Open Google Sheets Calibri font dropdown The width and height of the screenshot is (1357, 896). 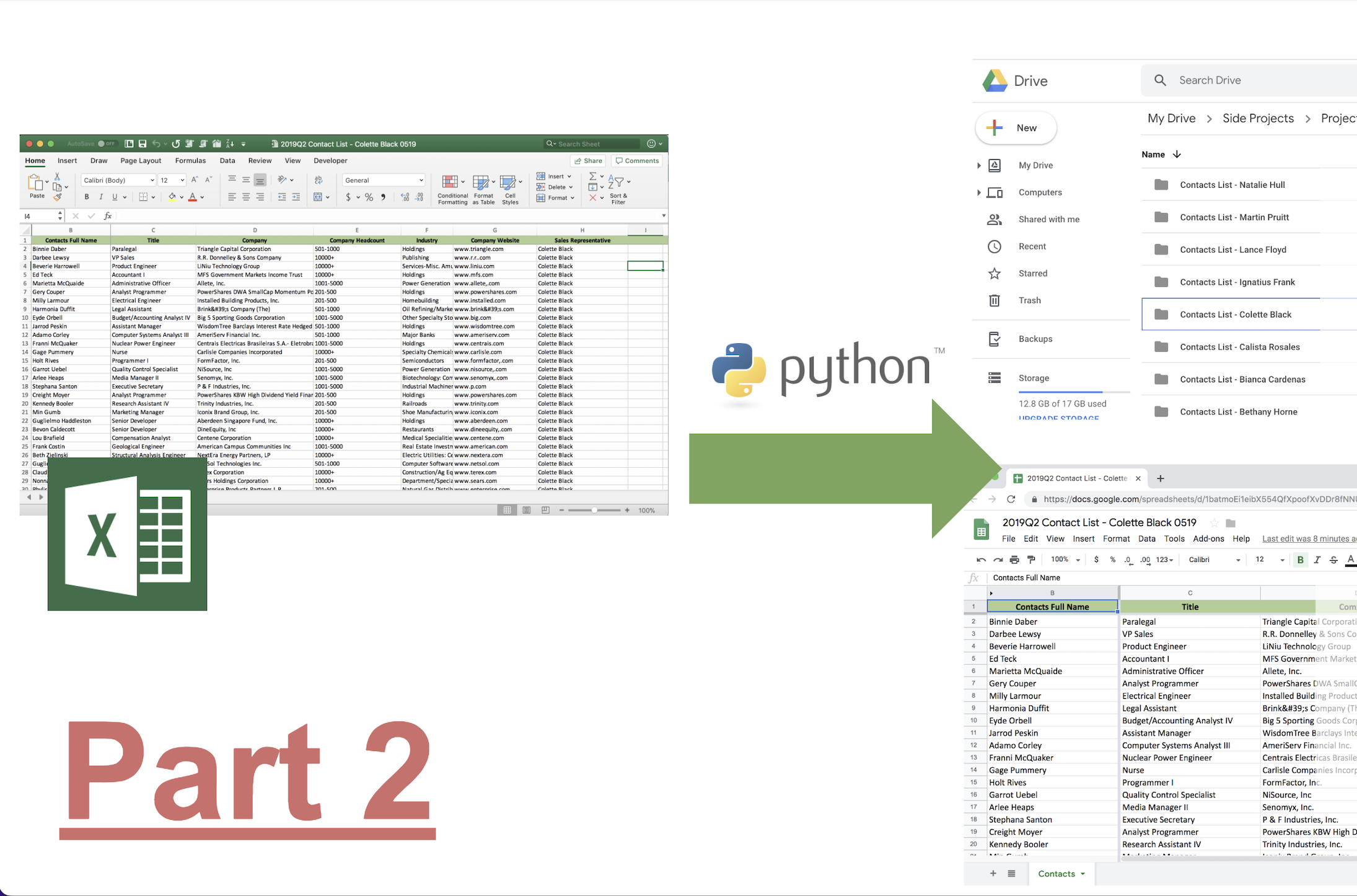[1214, 560]
